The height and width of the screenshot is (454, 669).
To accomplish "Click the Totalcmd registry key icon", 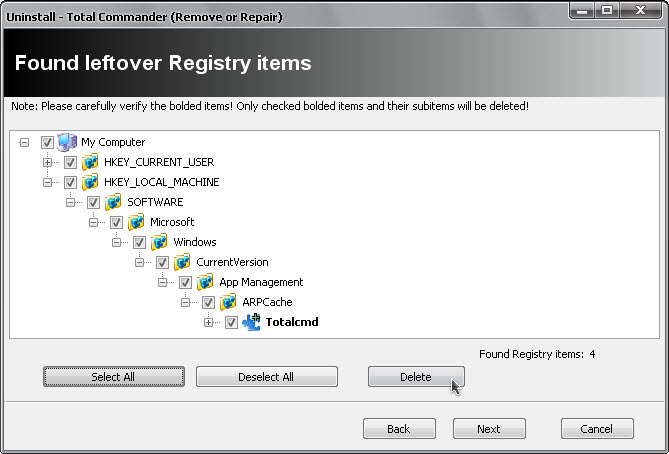I will click(x=251, y=322).
